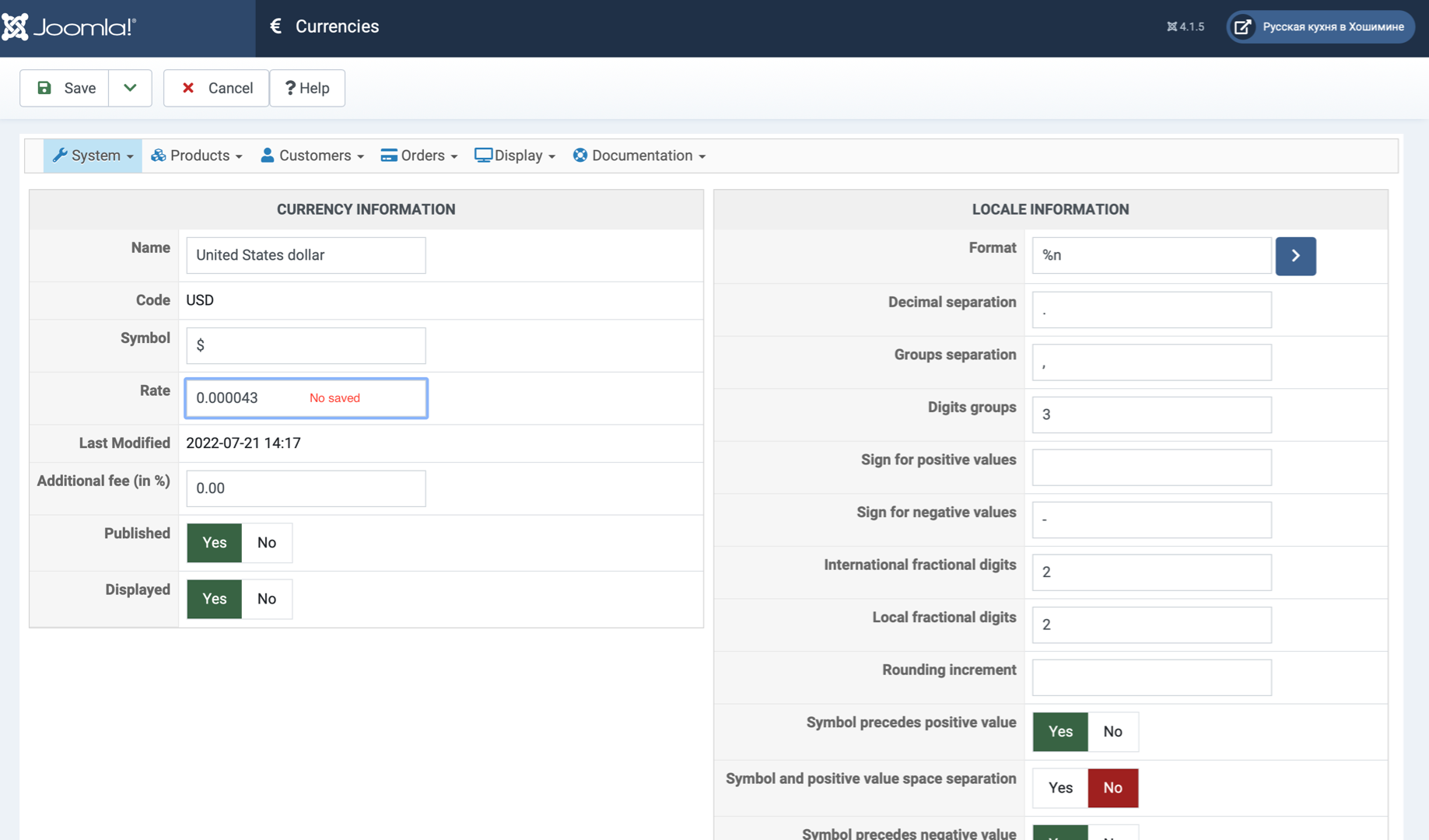Enable symbol and positive value space separation
The height and width of the screenshot is (840, 1429).
coord(1059,788)
